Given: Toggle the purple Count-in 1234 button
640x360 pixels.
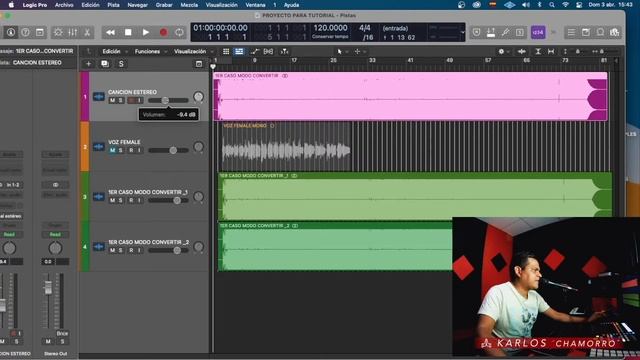Looking at the screenshot, I should [538, 32].
